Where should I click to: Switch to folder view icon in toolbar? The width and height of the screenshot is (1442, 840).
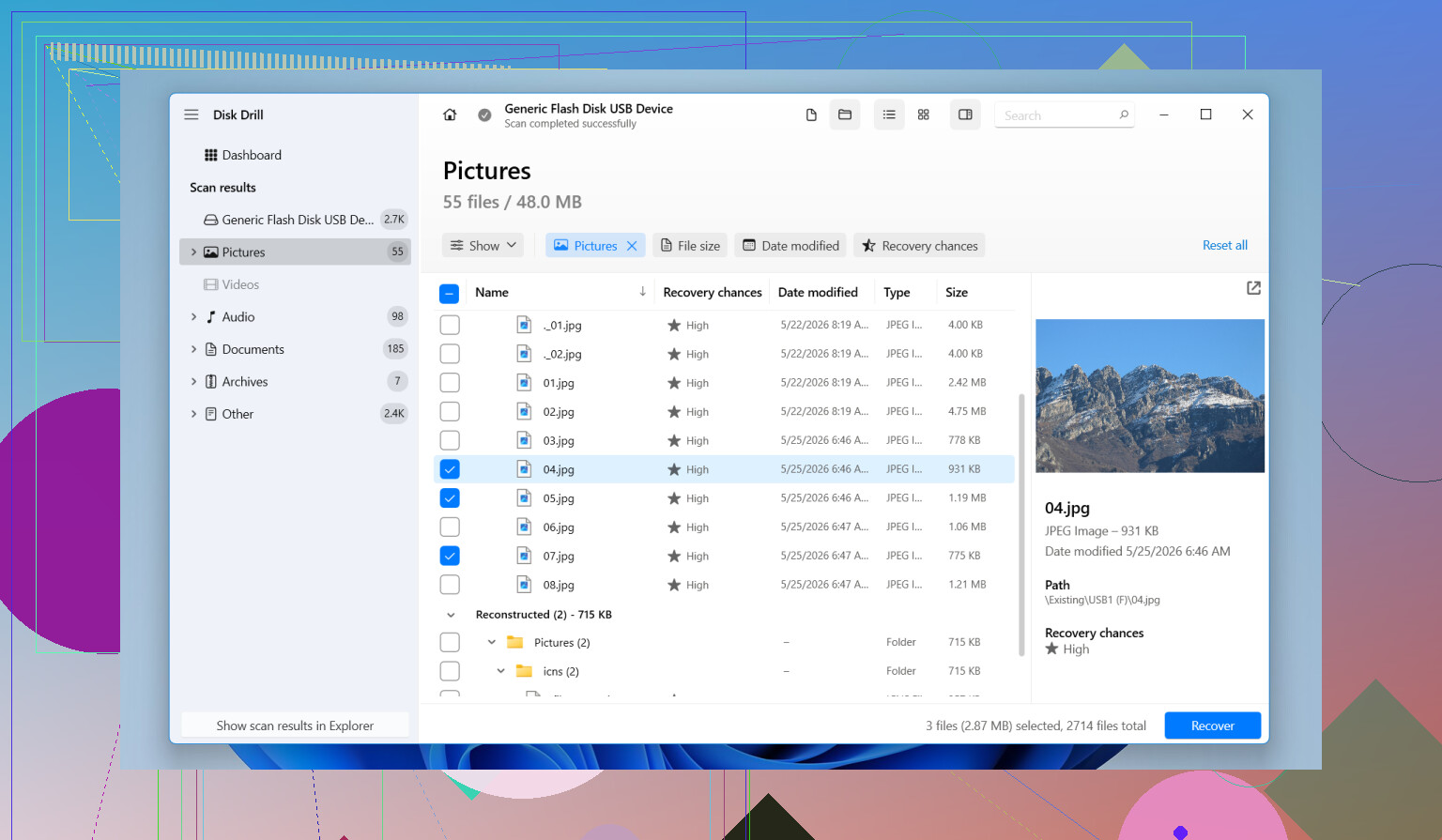click(x=845, y=115)
